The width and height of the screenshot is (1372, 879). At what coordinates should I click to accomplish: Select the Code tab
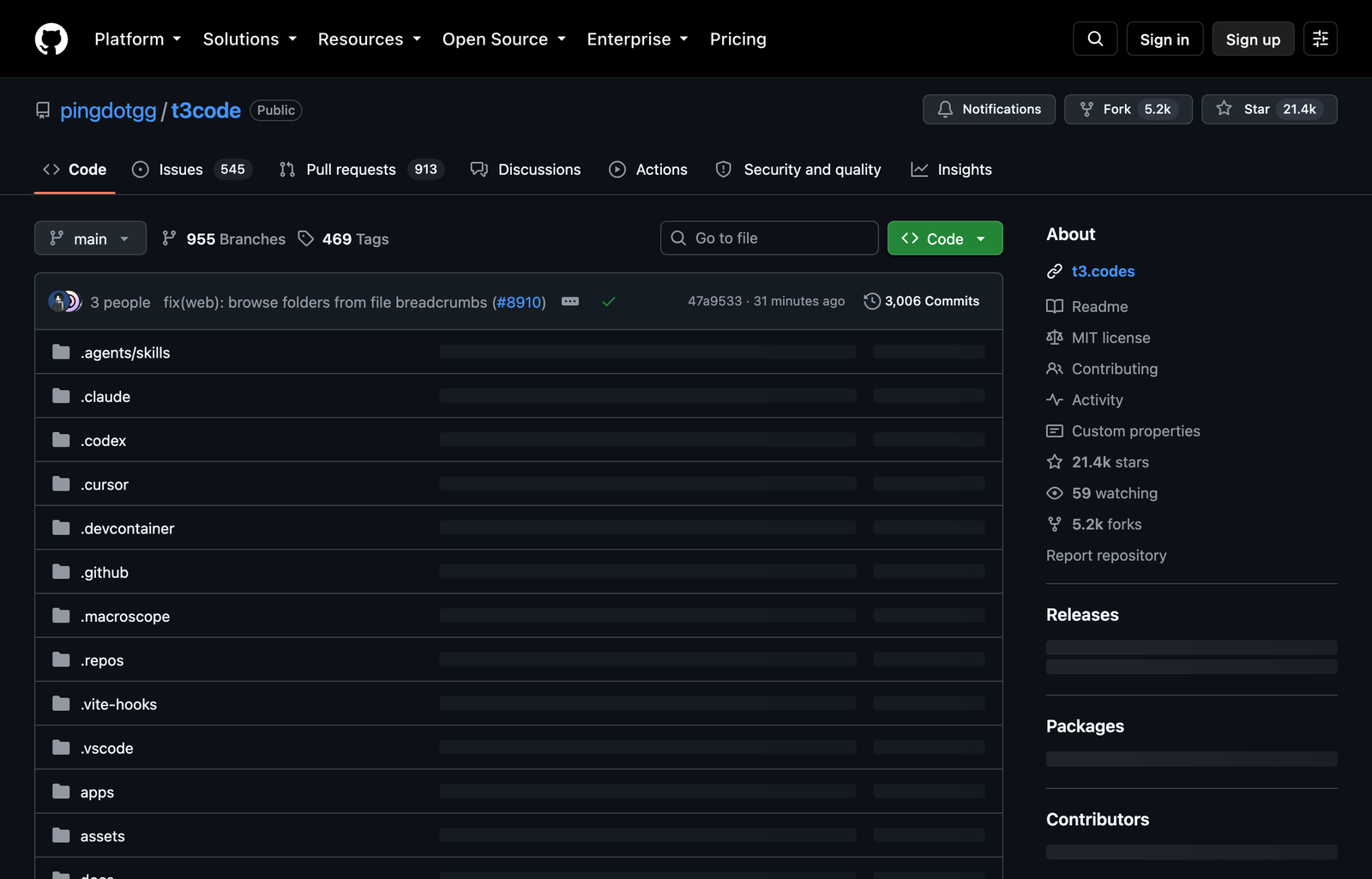[x=75, y=170]
